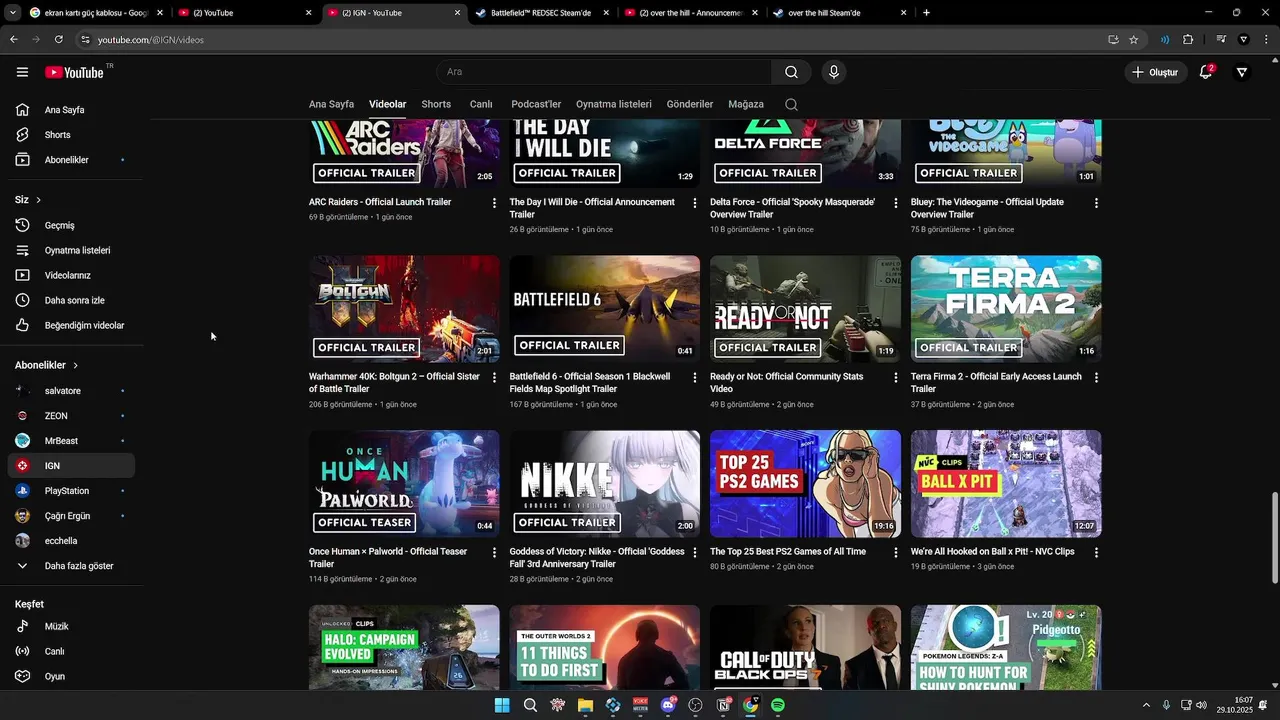Show hidden system tray icons
The image size is (1280, 720).
(x=1146, y=705)
